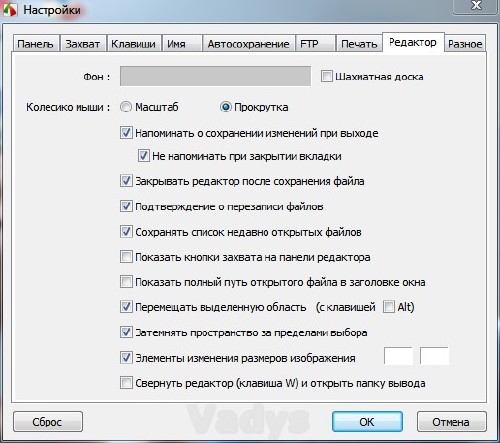Click the gray Фон color swatch
This screenshot has height=443, width=500.
(x=215, y=76)
